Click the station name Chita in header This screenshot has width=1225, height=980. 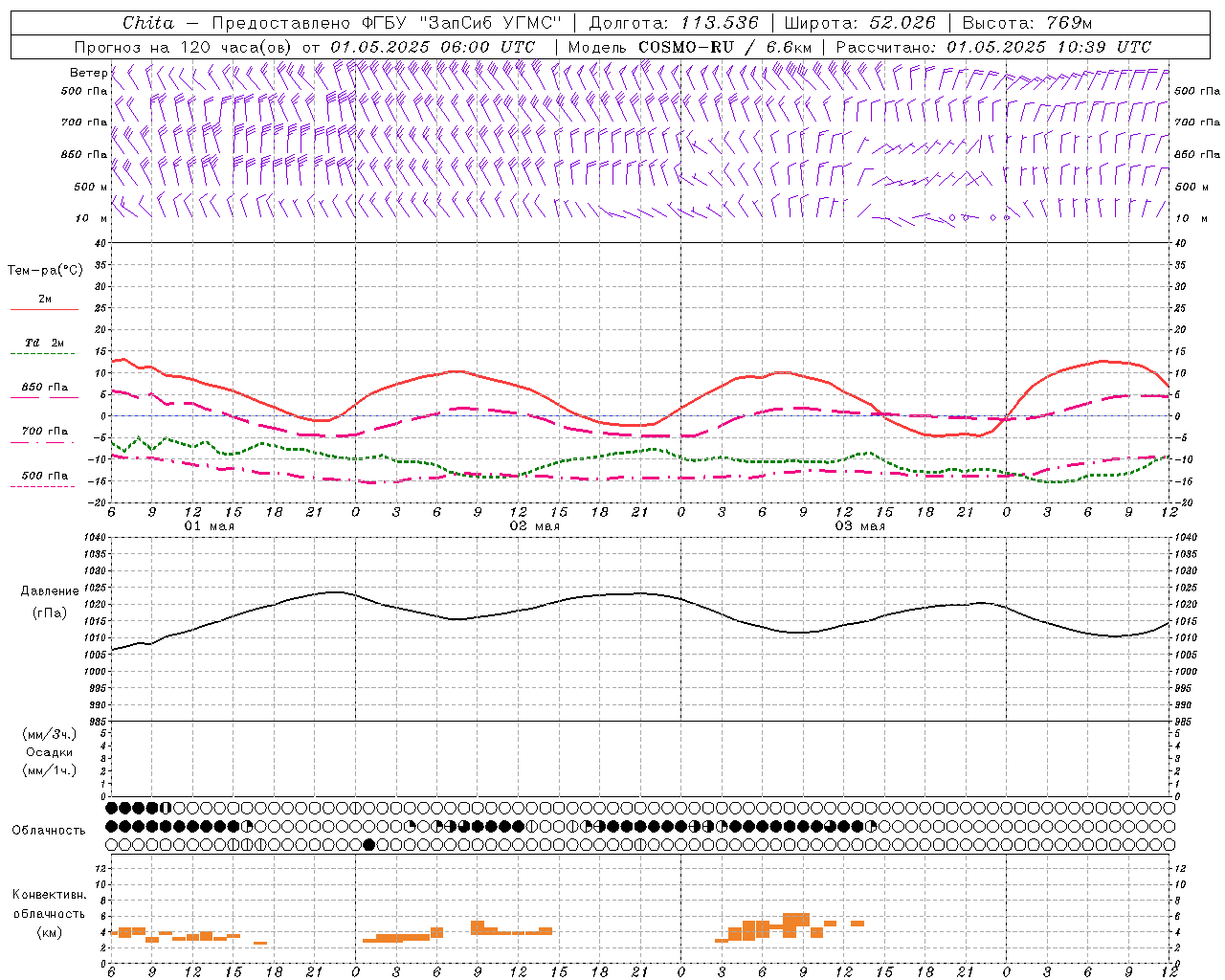point(148,23)
